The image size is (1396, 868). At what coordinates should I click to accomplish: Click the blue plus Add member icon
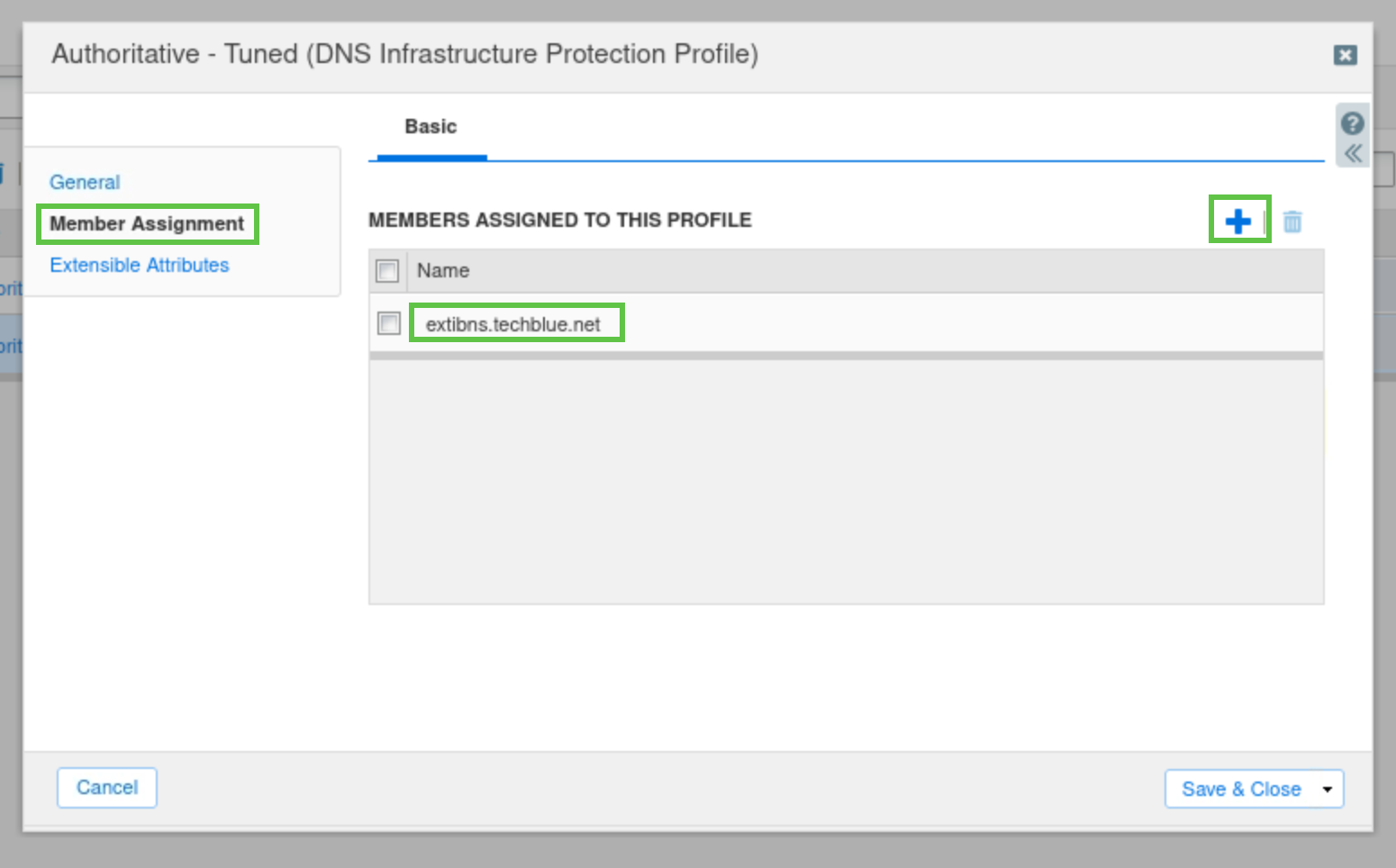coord(1237,221)
